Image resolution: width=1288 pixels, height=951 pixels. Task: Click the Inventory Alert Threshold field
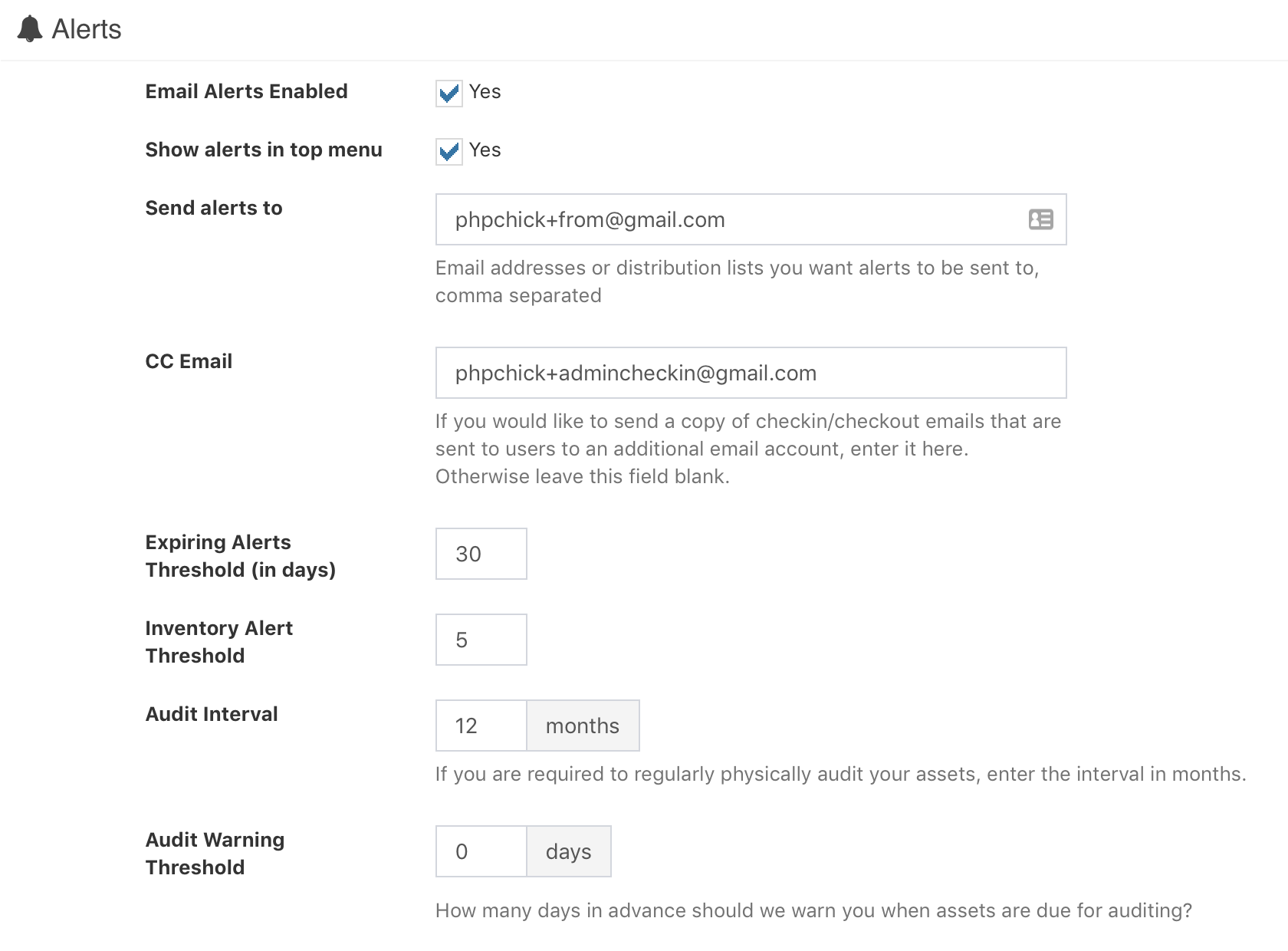481,640
